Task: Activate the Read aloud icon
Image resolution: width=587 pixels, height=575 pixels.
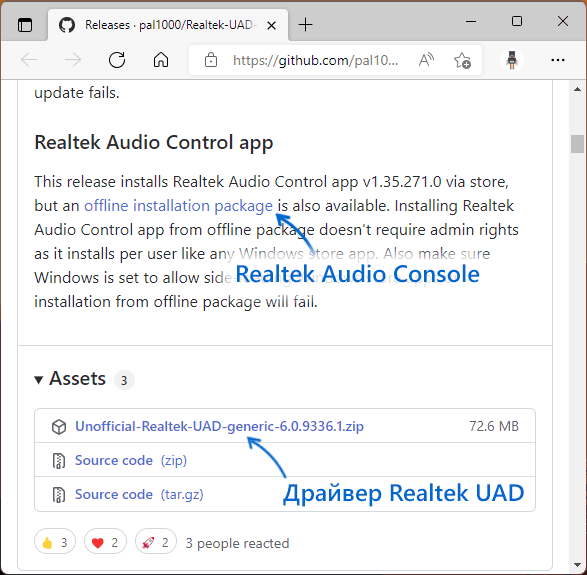Action: pyautogui.click(x=426, y=60)
